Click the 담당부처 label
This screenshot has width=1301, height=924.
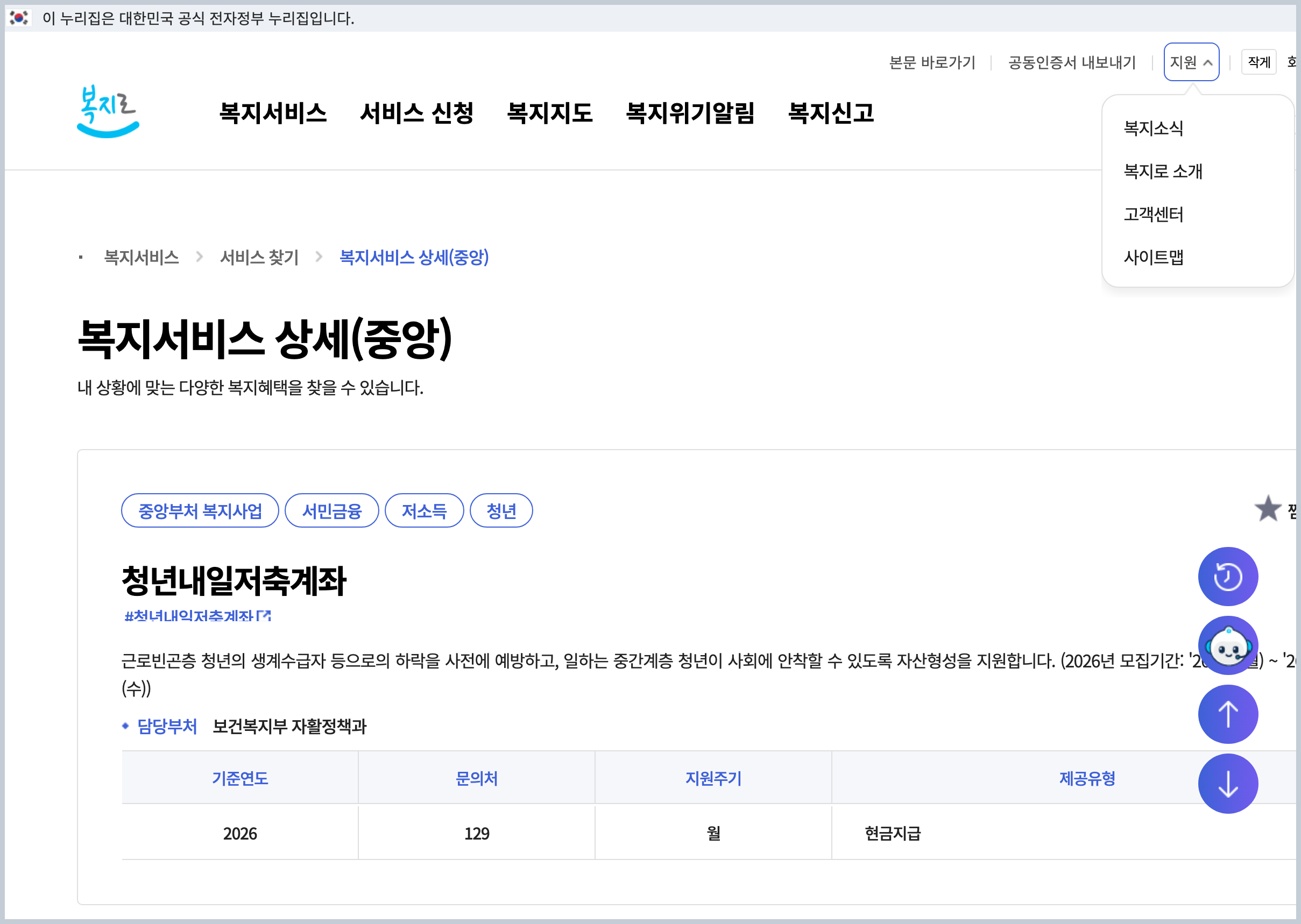[x=167, y=726]
